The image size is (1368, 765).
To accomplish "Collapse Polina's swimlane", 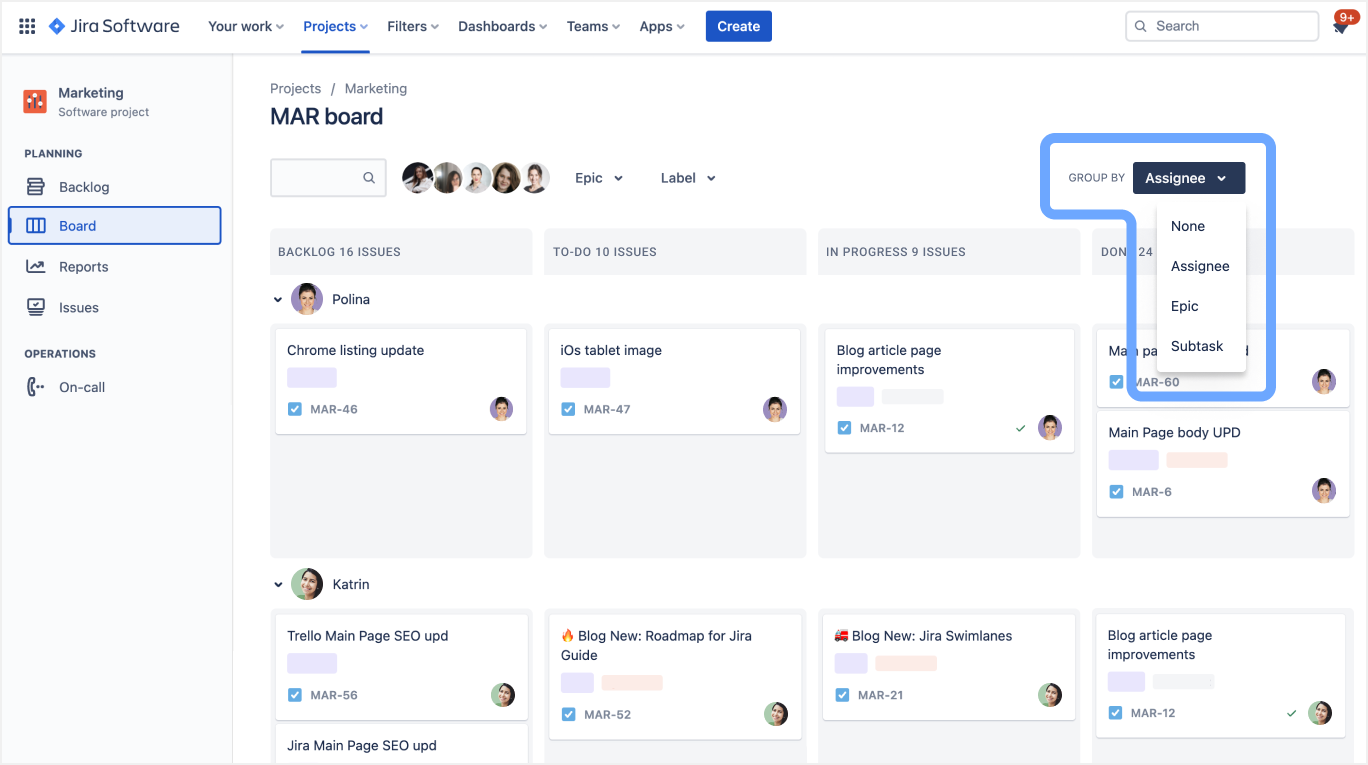I will coord(277,298).
